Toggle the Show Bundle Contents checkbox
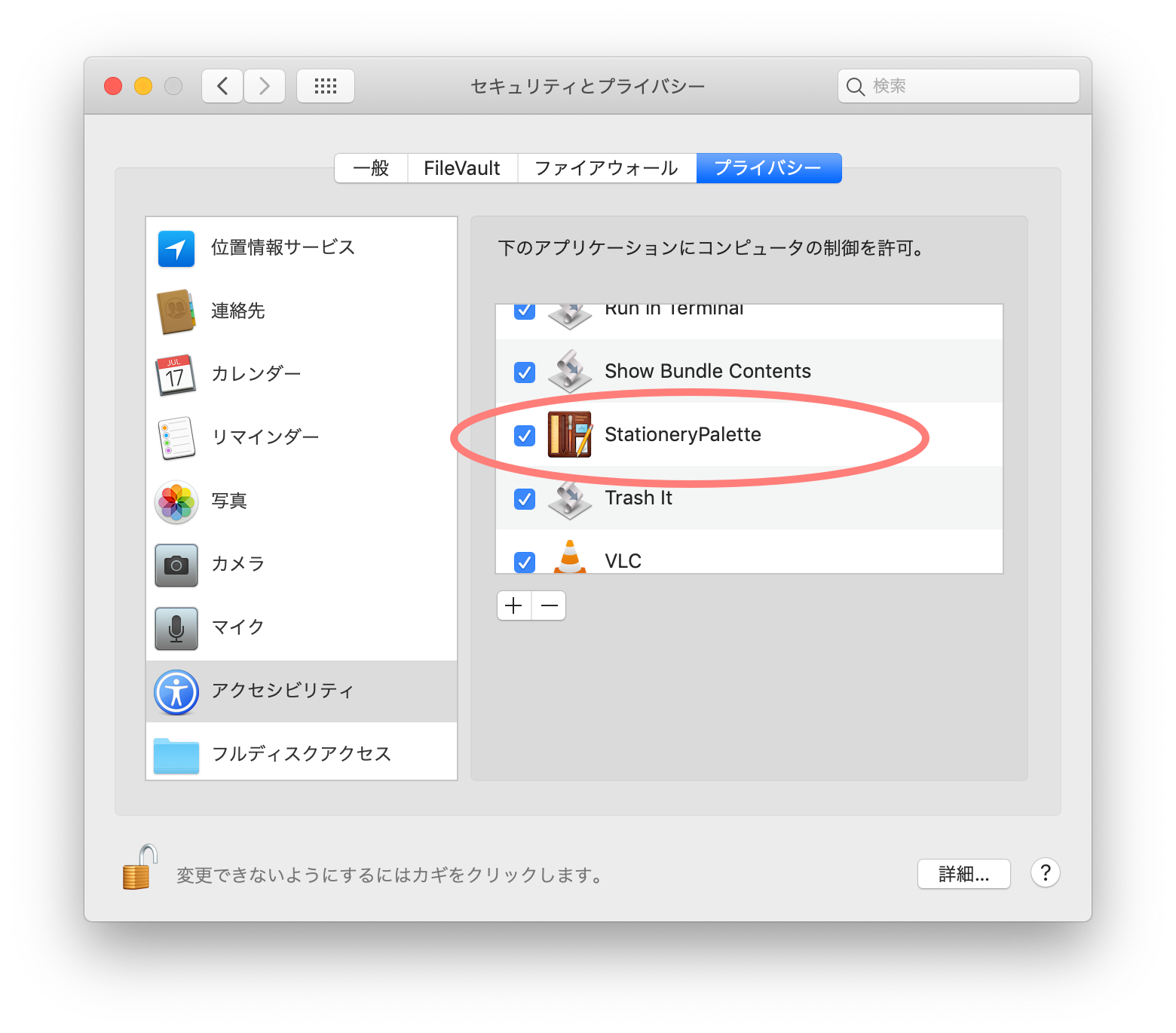1176x1033 pixels. (524, 372)
